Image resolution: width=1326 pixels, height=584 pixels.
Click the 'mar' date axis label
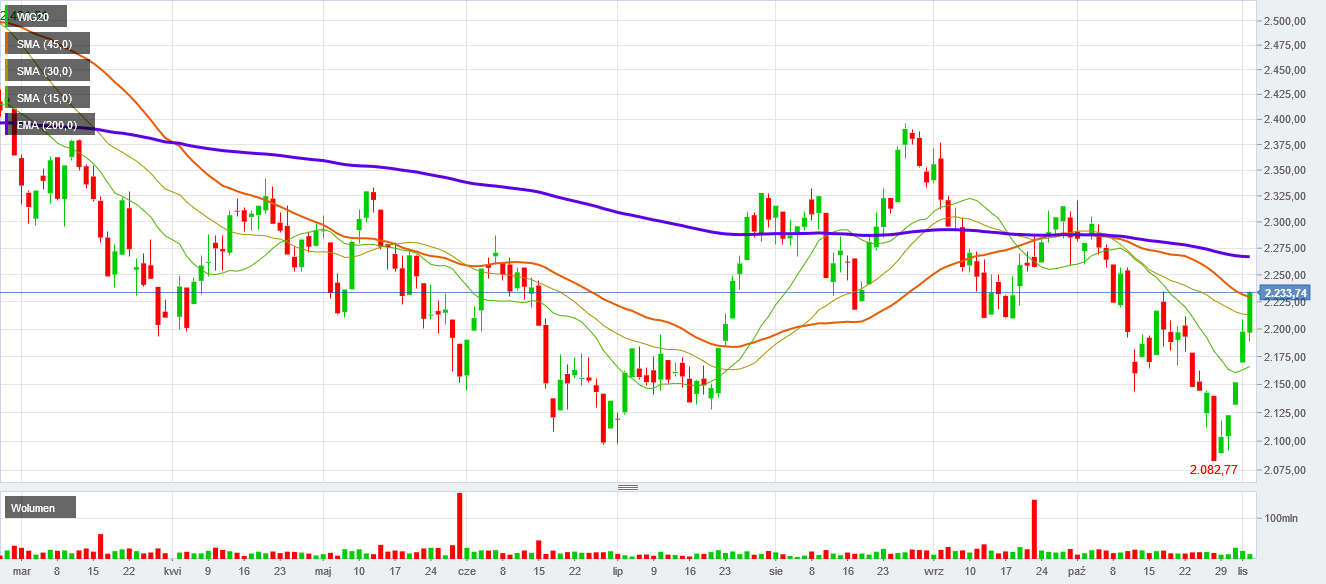[x=21, y=571]
